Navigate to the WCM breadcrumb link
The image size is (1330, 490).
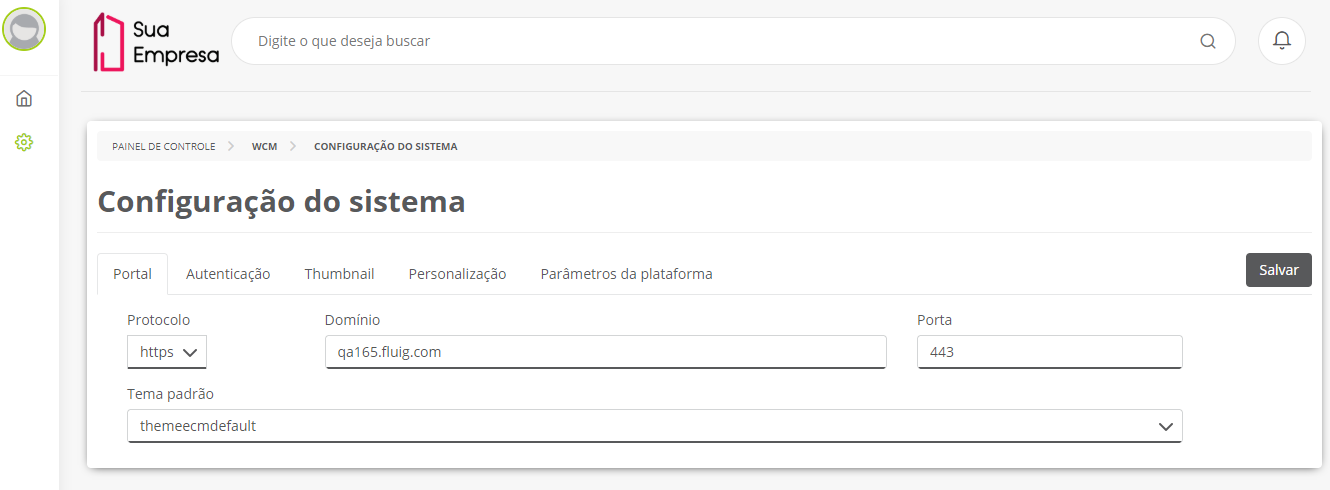coord(265,146)
